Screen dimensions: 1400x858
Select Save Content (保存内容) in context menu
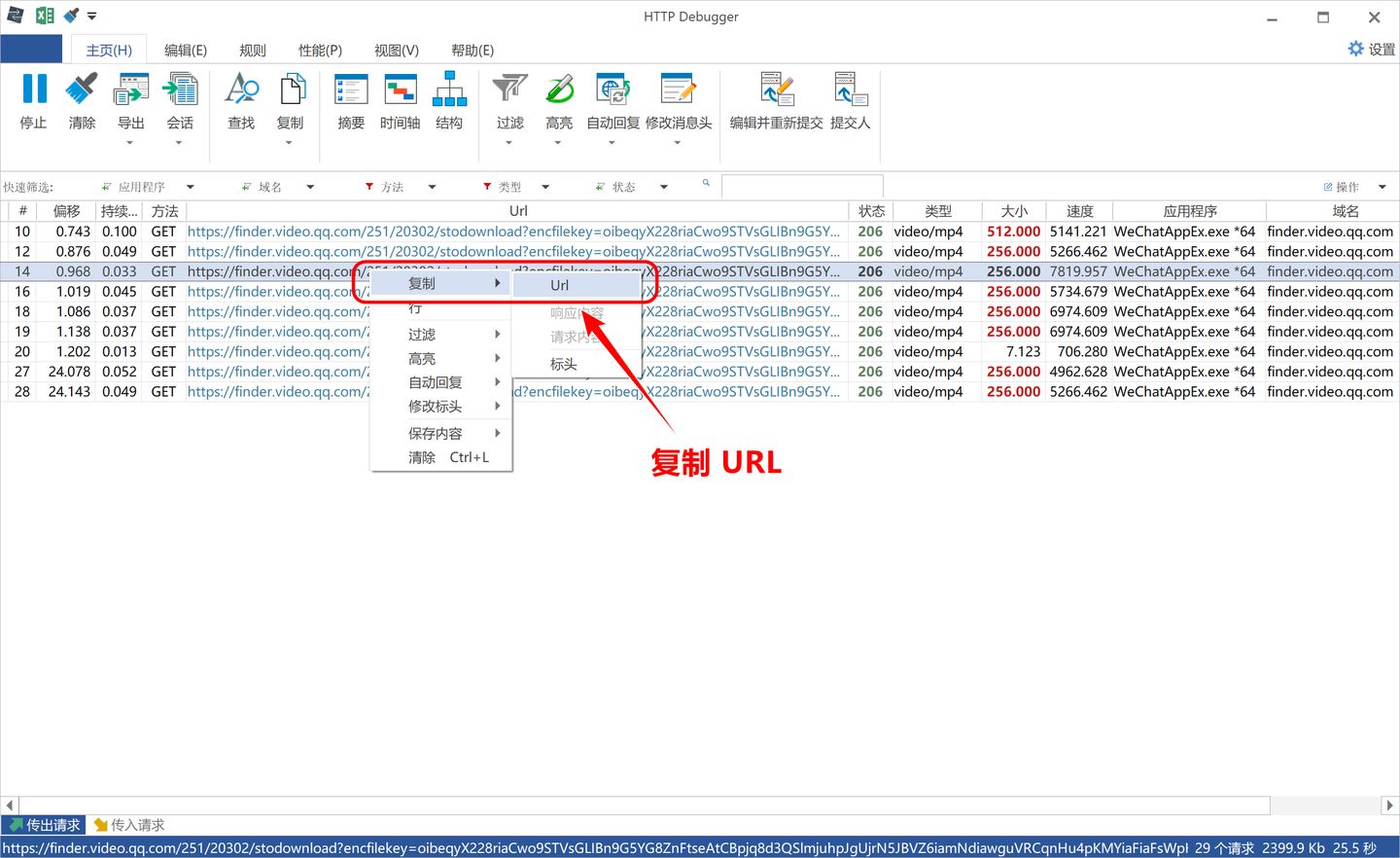coord(441,433)
